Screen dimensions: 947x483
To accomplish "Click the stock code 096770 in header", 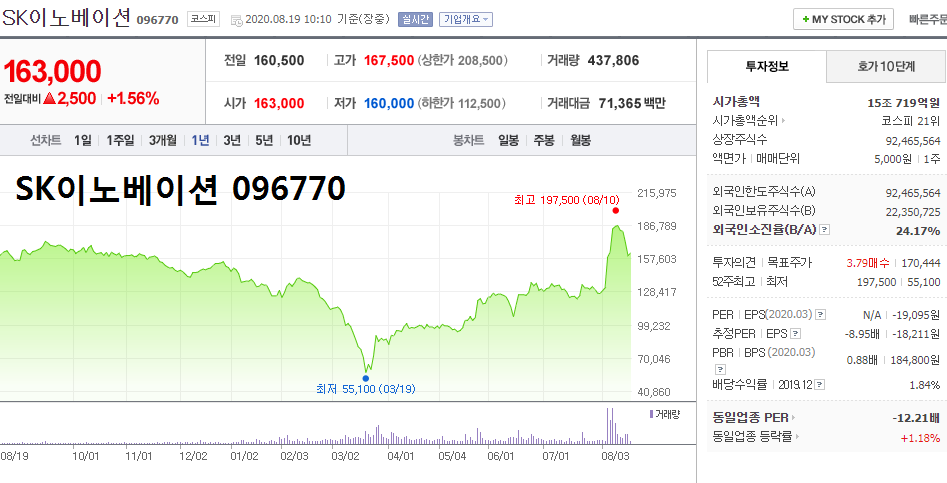I will [x=158, y=20].
